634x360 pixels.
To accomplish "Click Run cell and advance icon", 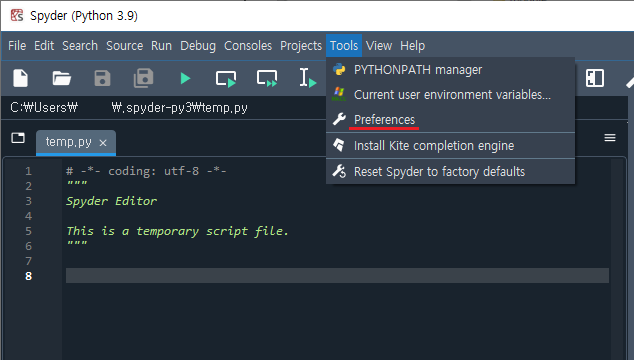I will 267,78.
